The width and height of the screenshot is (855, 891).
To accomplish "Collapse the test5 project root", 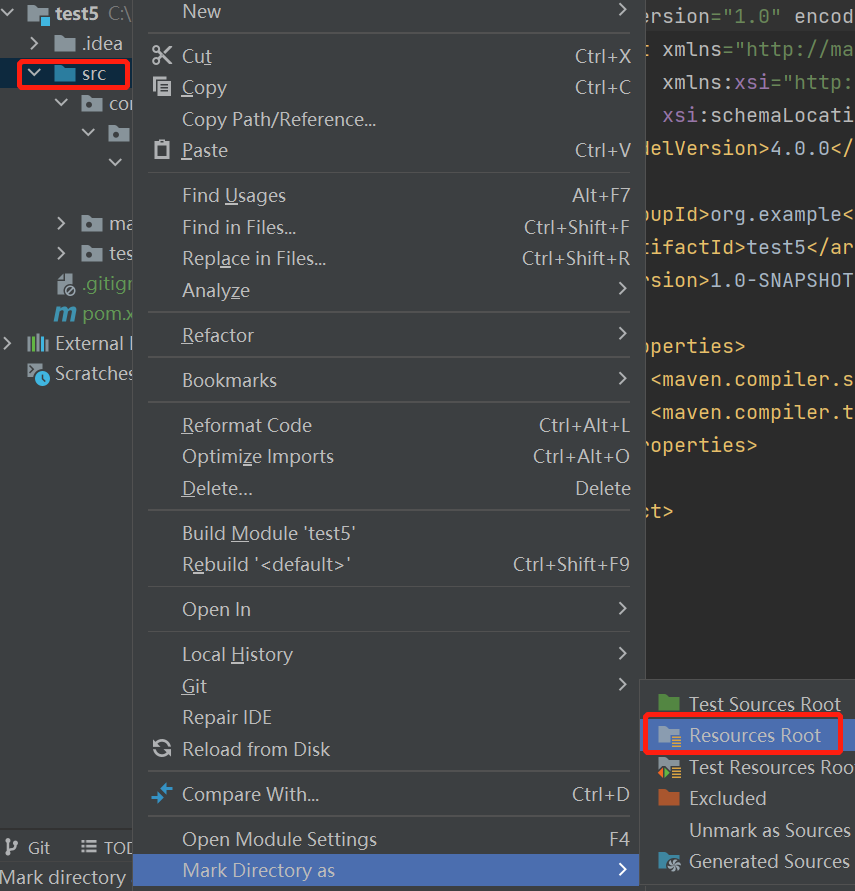I will click(8, 12).
